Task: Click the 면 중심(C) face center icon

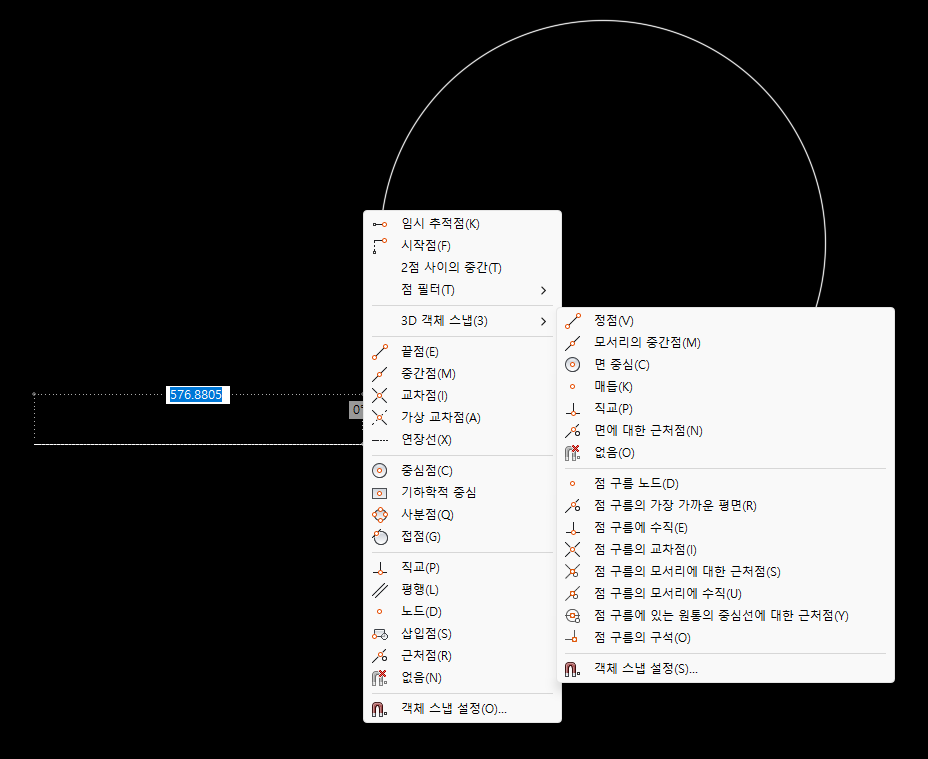Action: (x=573, y=365)
